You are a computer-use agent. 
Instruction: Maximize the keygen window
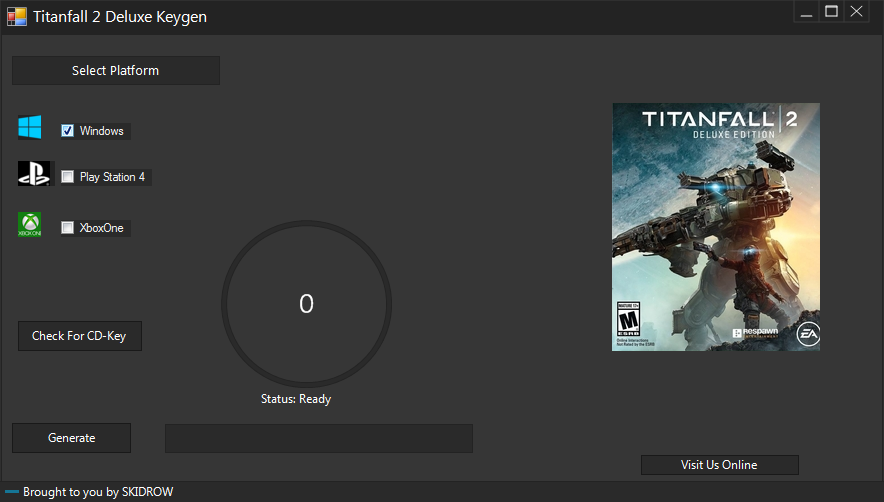pos(832,11)
